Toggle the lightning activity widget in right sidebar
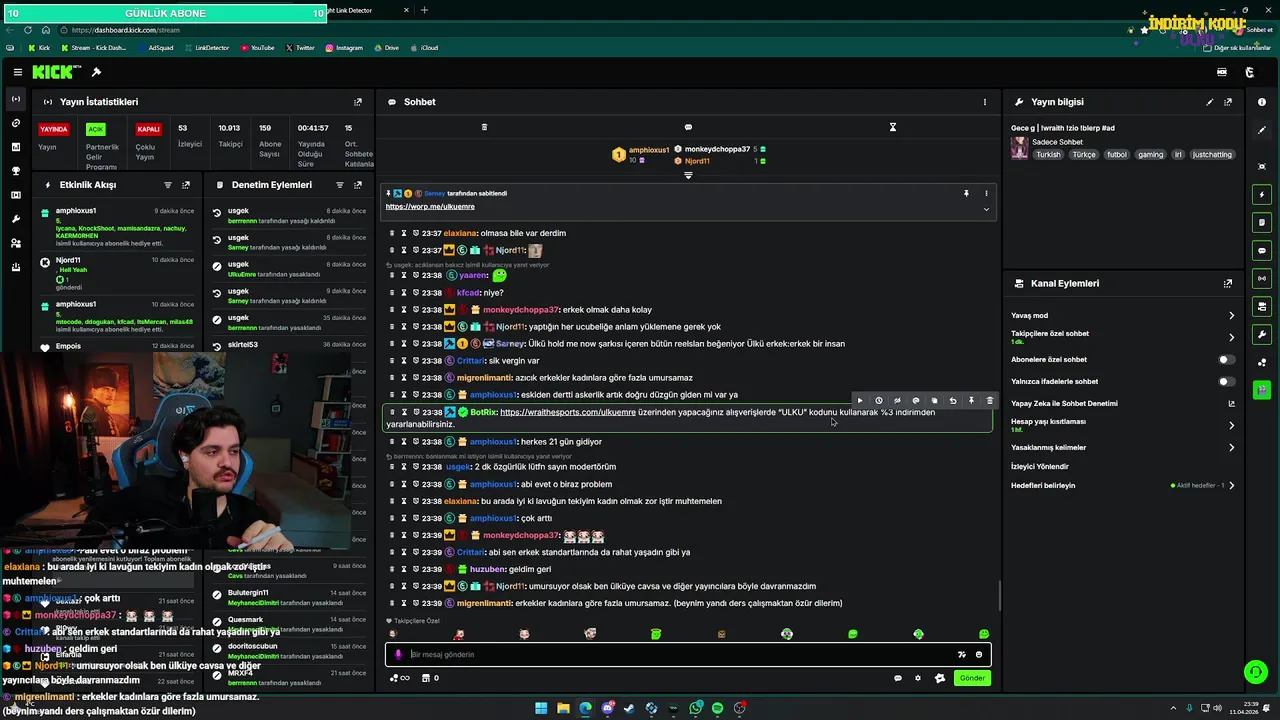The width and height of the screenshot is (1280, 720). pos(1262,194)
